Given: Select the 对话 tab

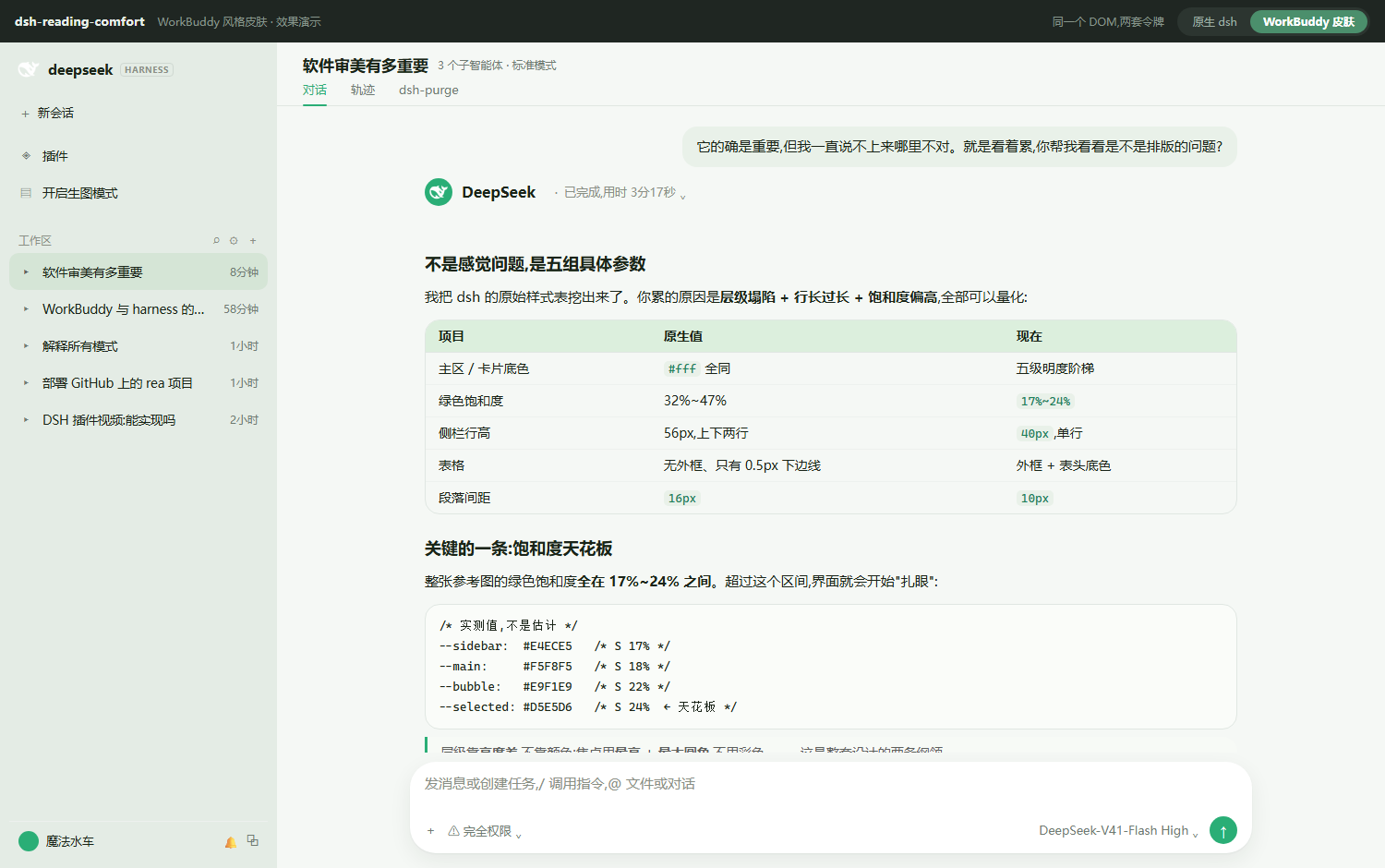Looking at the screenshot, I should (315, 90).
